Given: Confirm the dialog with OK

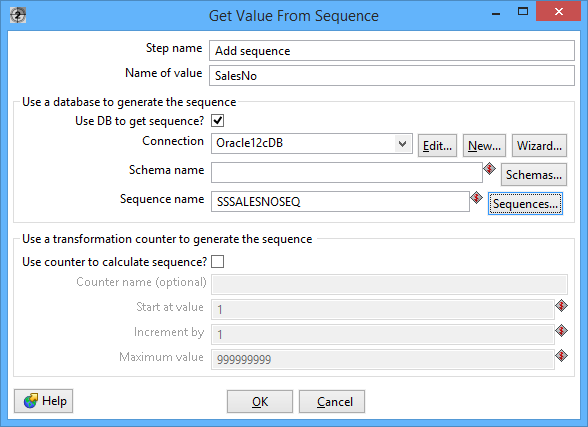Looking at the screenshot, I should [260, 402].
